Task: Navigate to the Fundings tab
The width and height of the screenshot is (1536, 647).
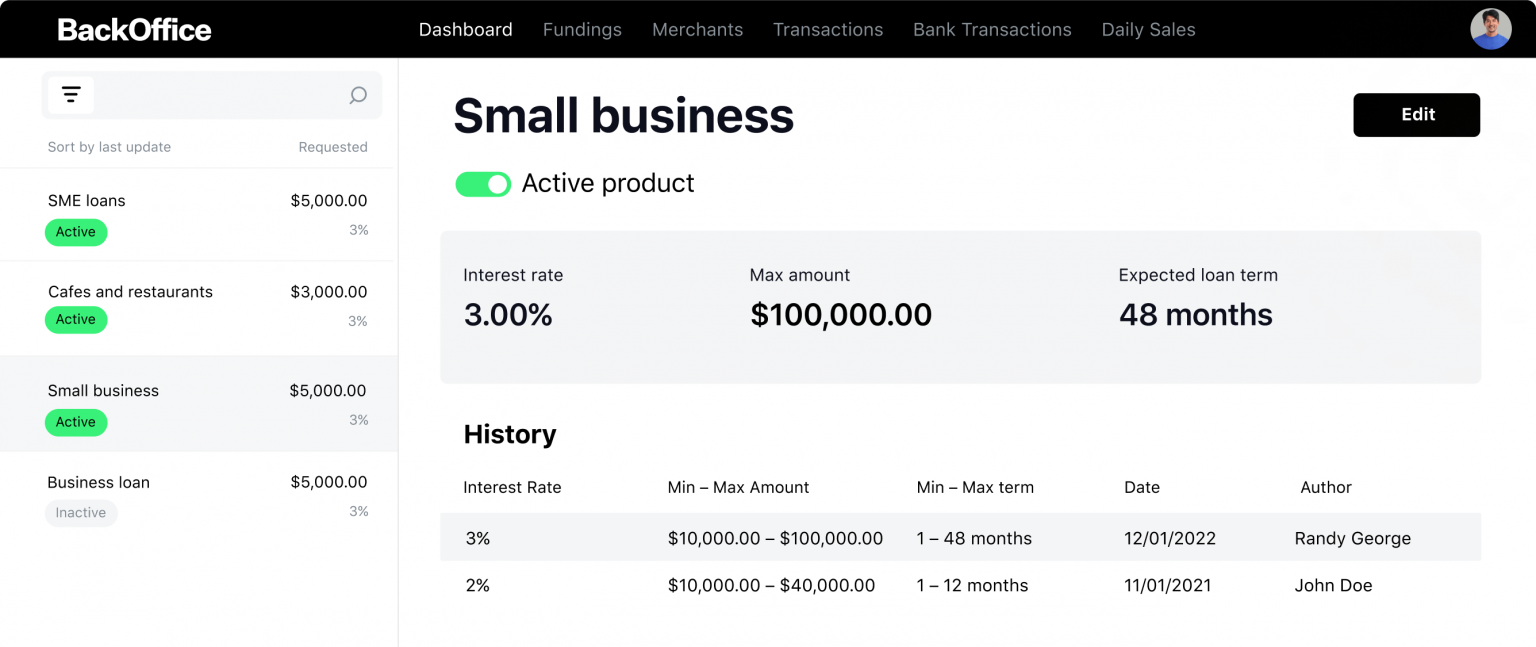Action: coord(582,29)
